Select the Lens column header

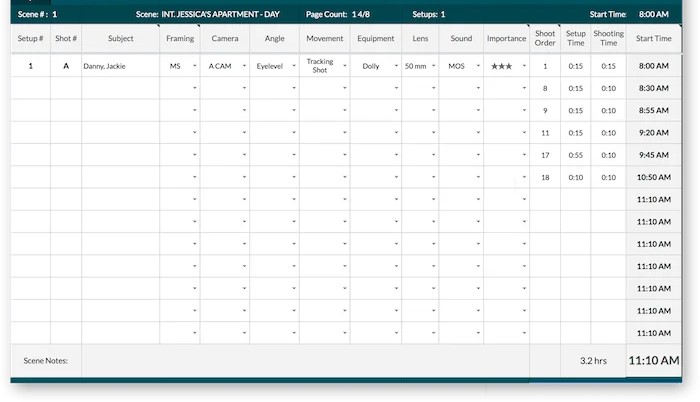[420, 38]
